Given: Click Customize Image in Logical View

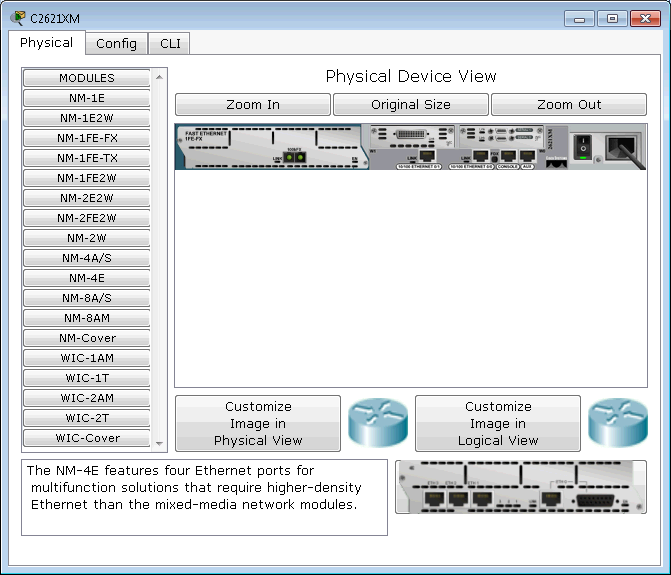Looking at the screenshot, I should 498,423.
